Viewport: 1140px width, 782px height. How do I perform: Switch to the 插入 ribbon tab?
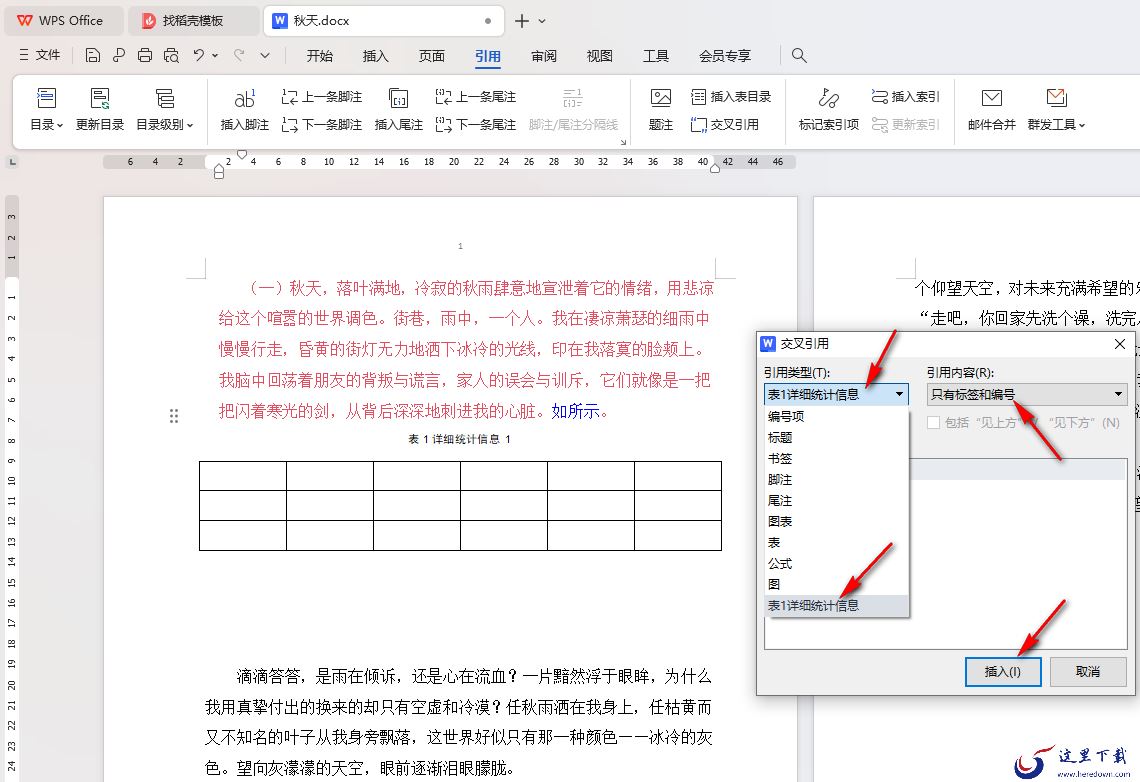point(375,56)
